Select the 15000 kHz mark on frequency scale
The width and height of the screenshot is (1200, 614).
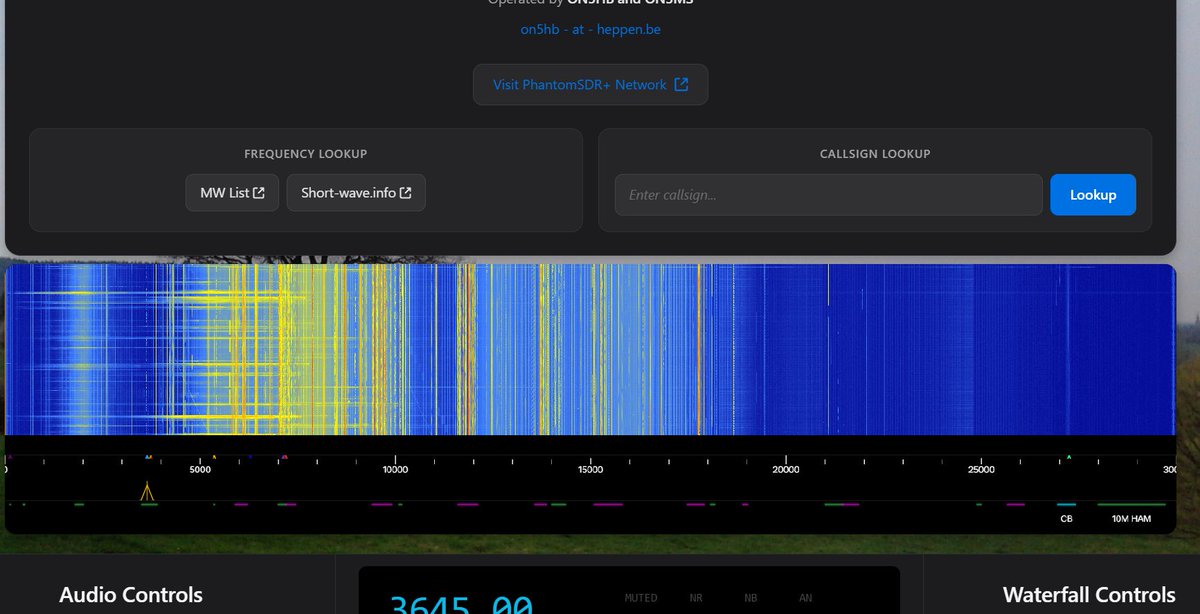click(x=591, y=470)
